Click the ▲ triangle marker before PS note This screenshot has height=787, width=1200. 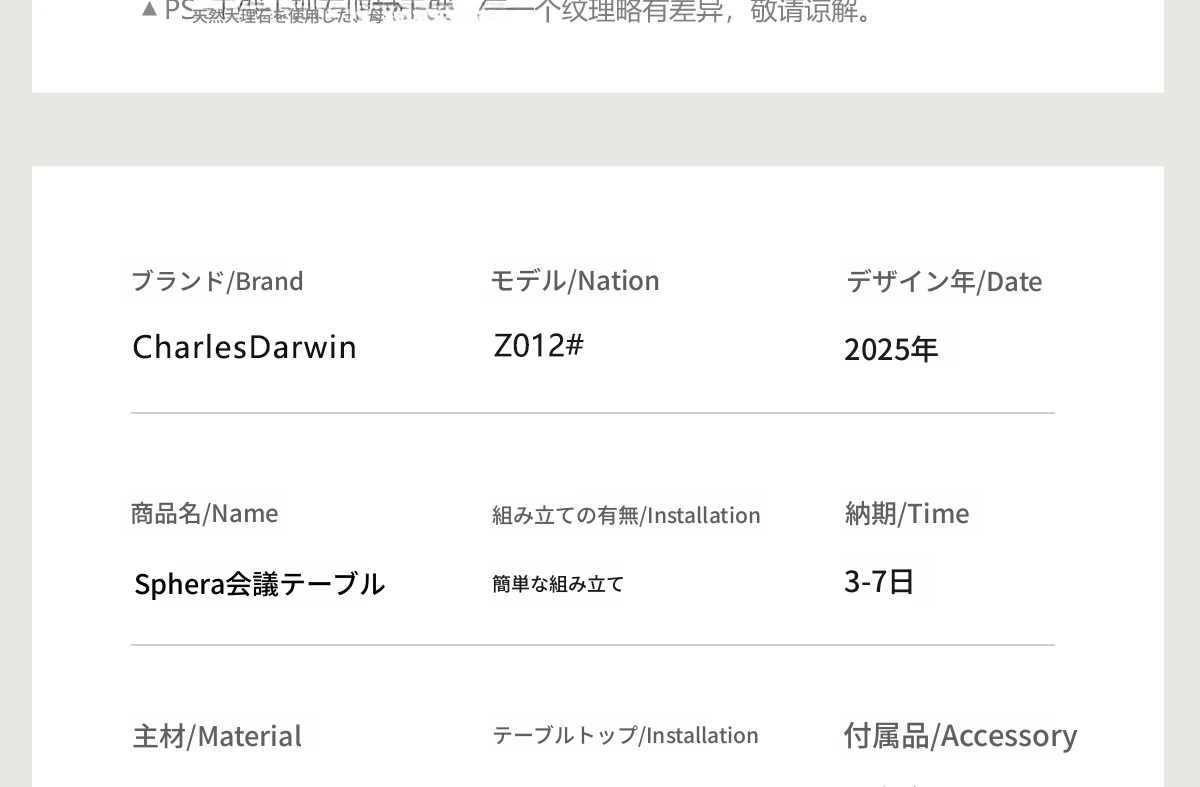[149, 9]
